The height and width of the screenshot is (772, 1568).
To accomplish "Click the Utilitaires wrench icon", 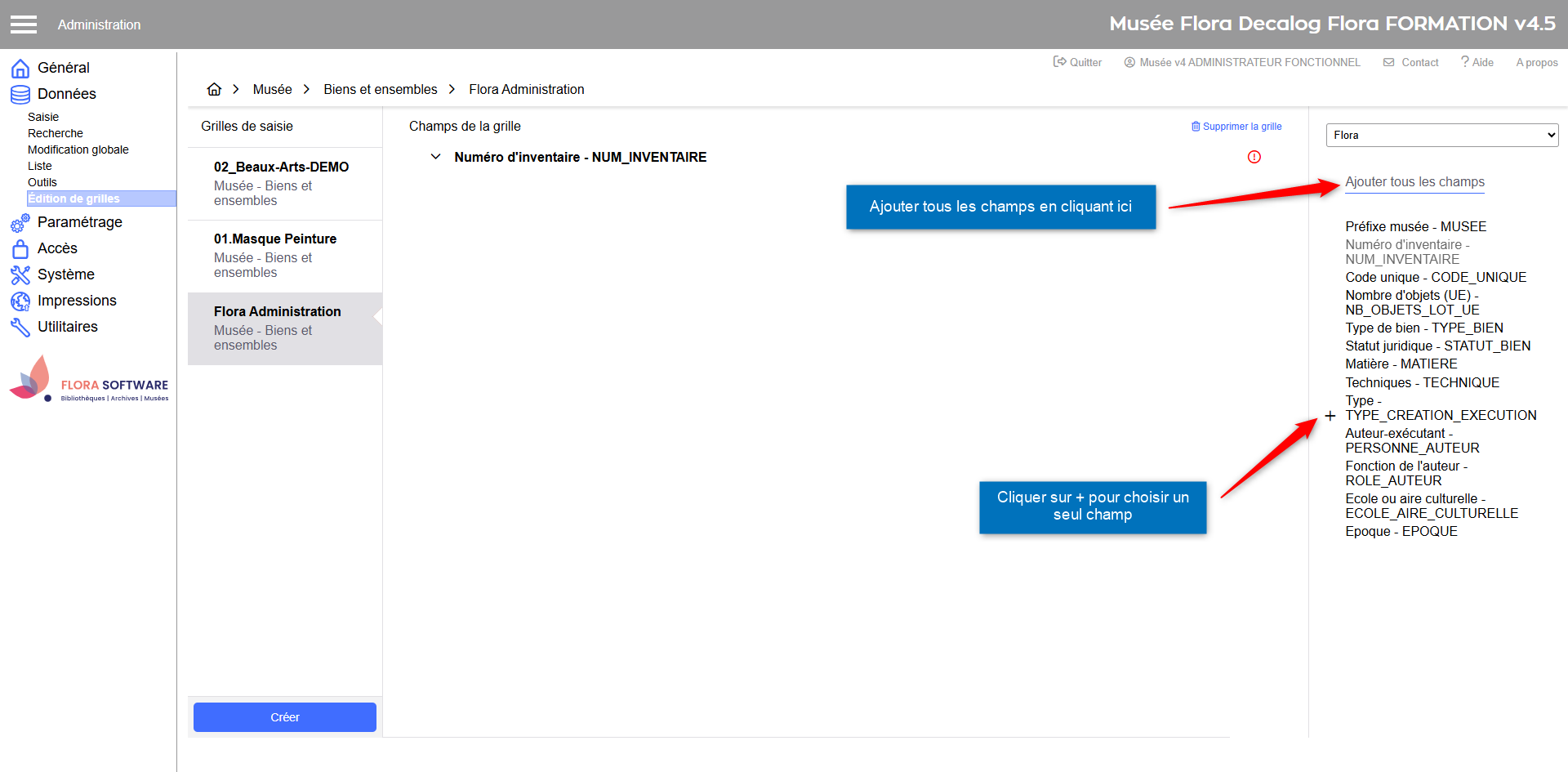I will pyautogui.click(x=20, y=327).
